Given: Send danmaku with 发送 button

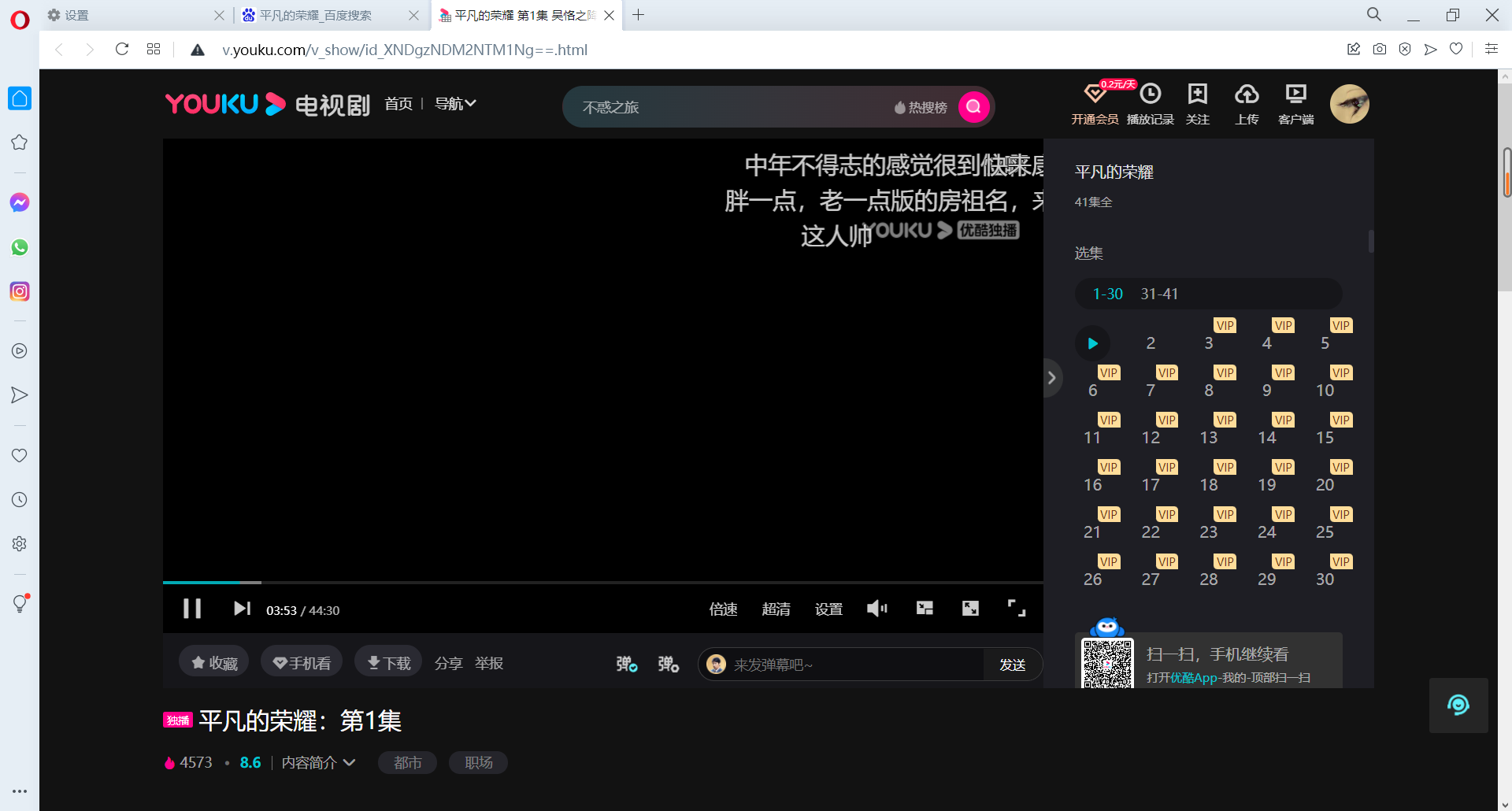Looking at the screenshot, I should [1013, 665].
